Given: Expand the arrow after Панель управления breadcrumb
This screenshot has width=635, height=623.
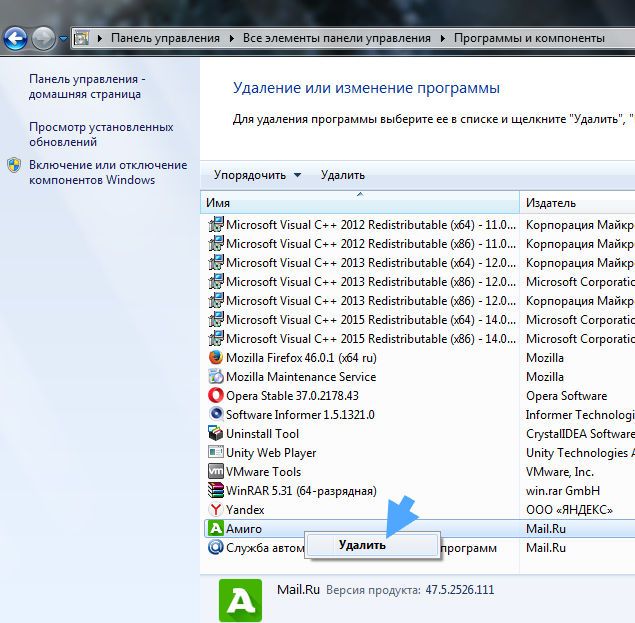Looking at the screenshot, I should point(232,38).
